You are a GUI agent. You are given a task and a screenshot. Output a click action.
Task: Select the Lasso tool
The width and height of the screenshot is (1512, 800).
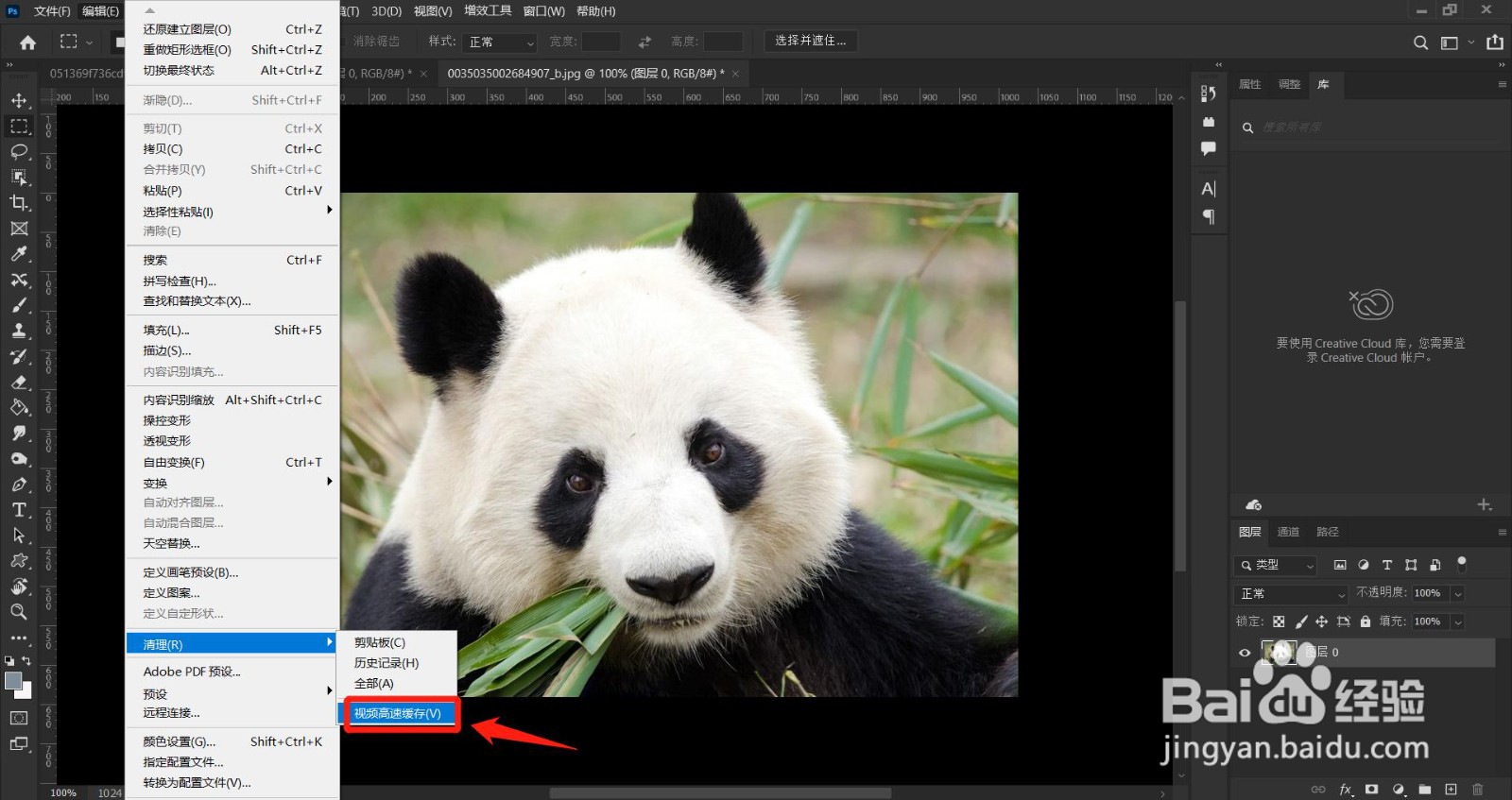click(19, 151)
